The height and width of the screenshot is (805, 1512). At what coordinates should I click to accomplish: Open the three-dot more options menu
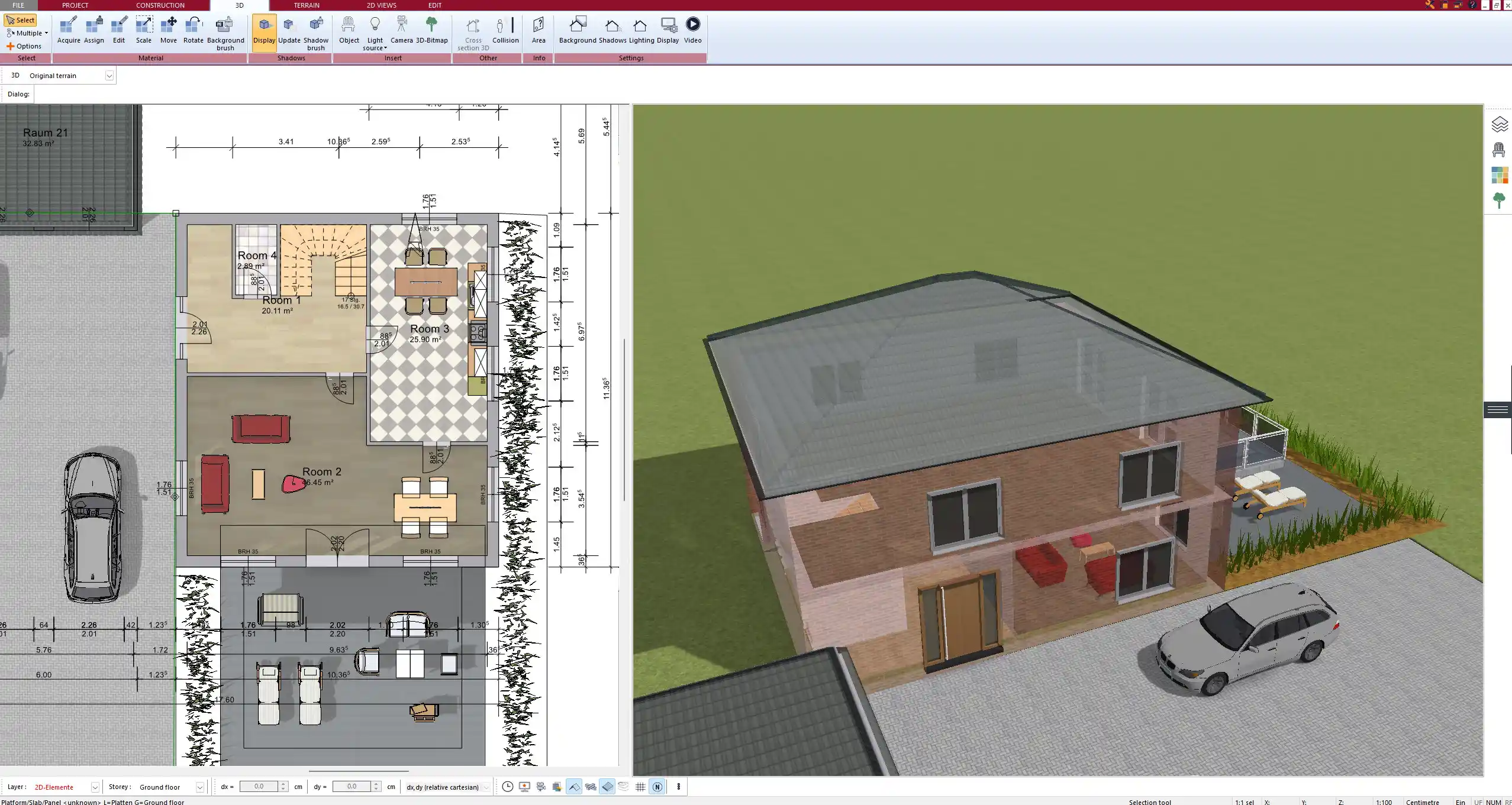(x=678, y=787)
